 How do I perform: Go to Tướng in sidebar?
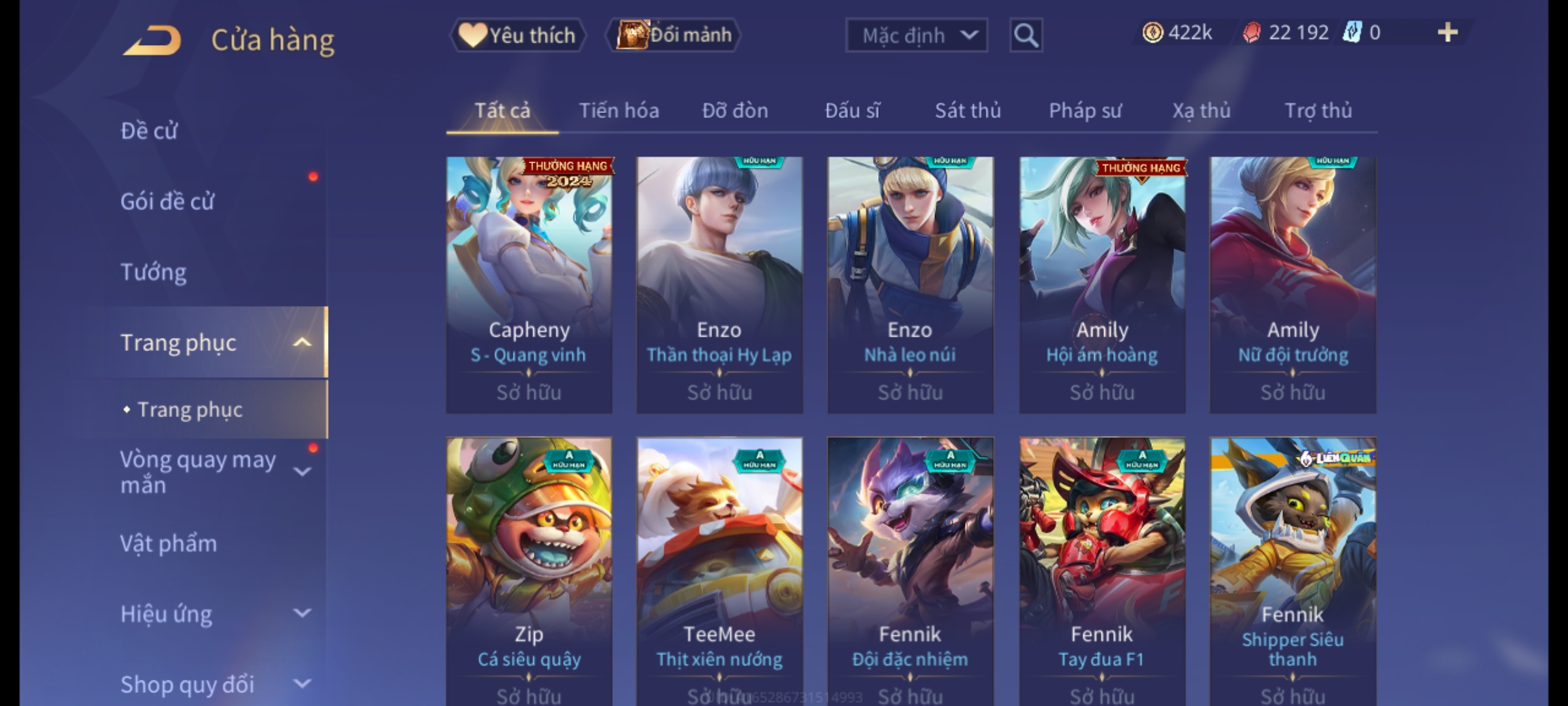[154, 272]
